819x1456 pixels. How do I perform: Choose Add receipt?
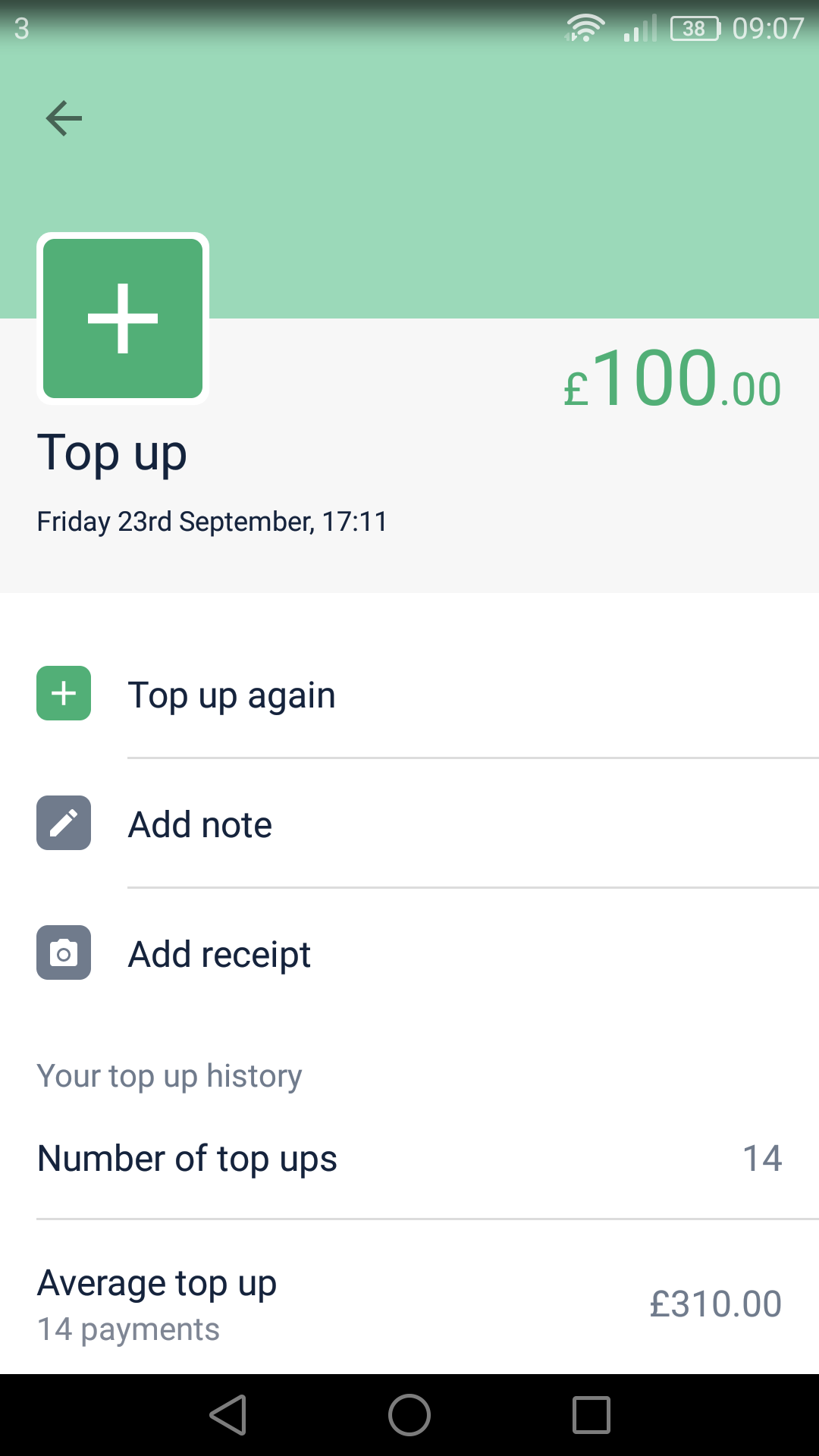point(409,953)
